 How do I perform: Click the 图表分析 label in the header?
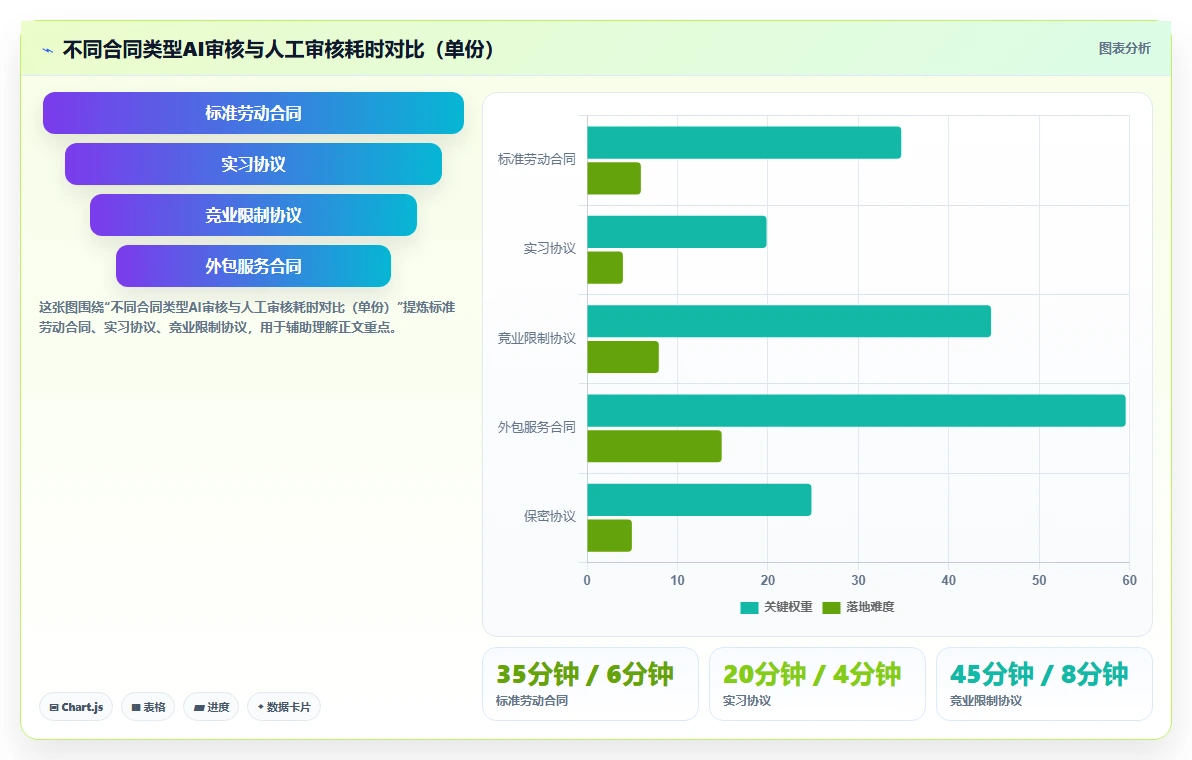pos(1124,48)
